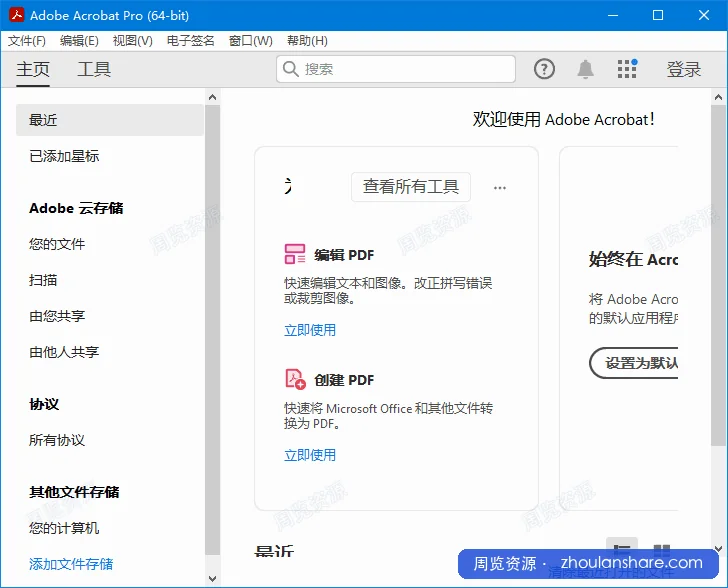
Task: Select 最近 in the sidebar
Action: pos(110,120)
